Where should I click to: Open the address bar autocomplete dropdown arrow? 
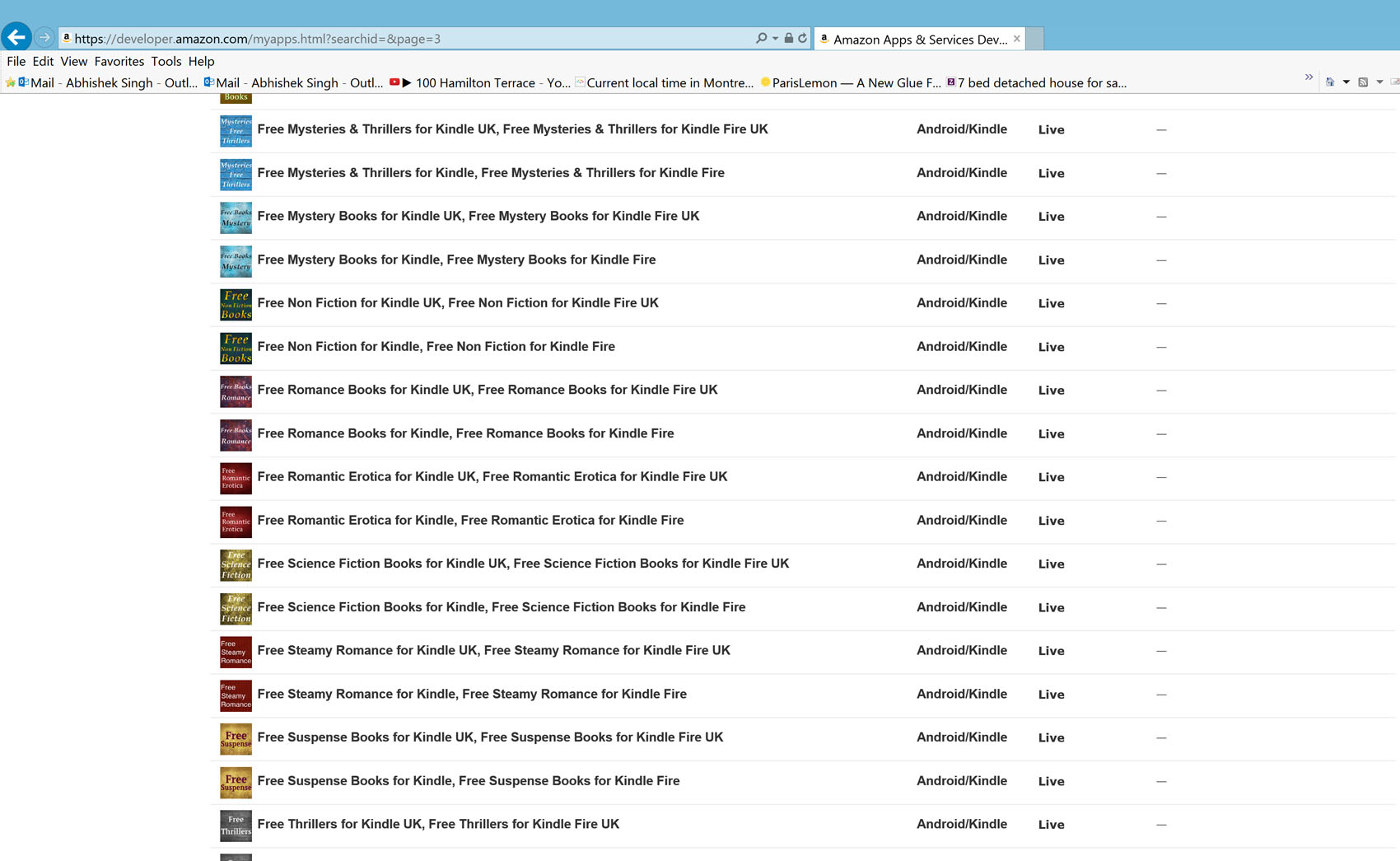(775, 39)
